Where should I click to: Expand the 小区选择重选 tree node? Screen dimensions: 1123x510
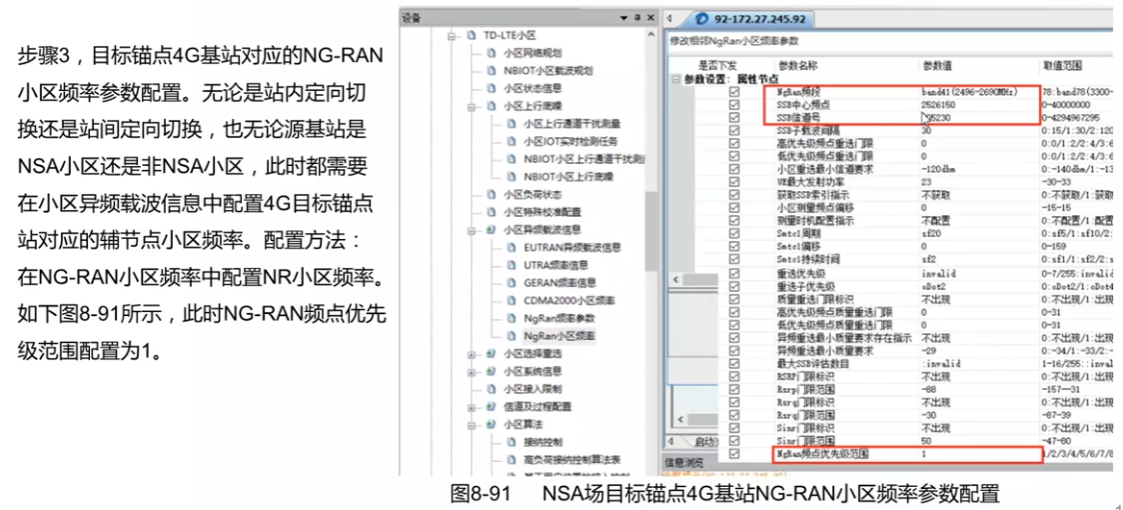[472, 353]
